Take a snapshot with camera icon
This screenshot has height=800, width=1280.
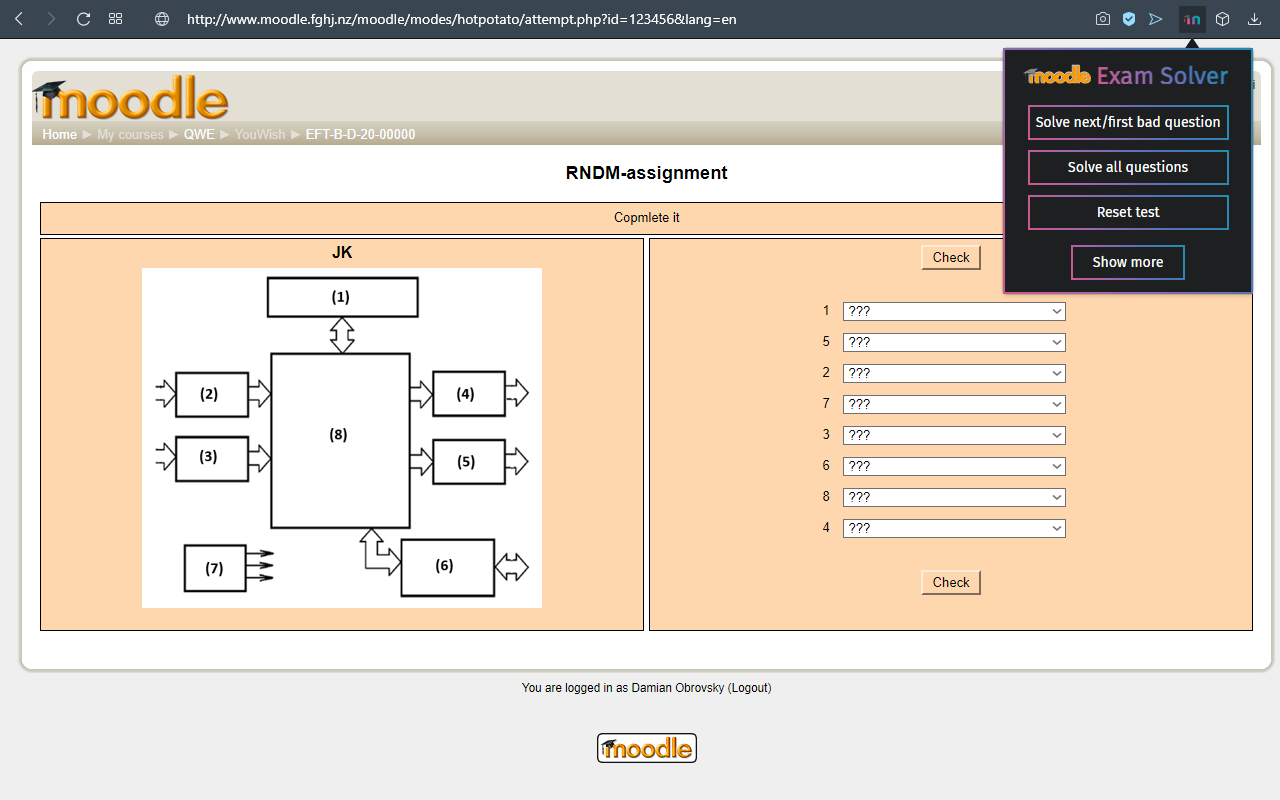click(1103, 19)
